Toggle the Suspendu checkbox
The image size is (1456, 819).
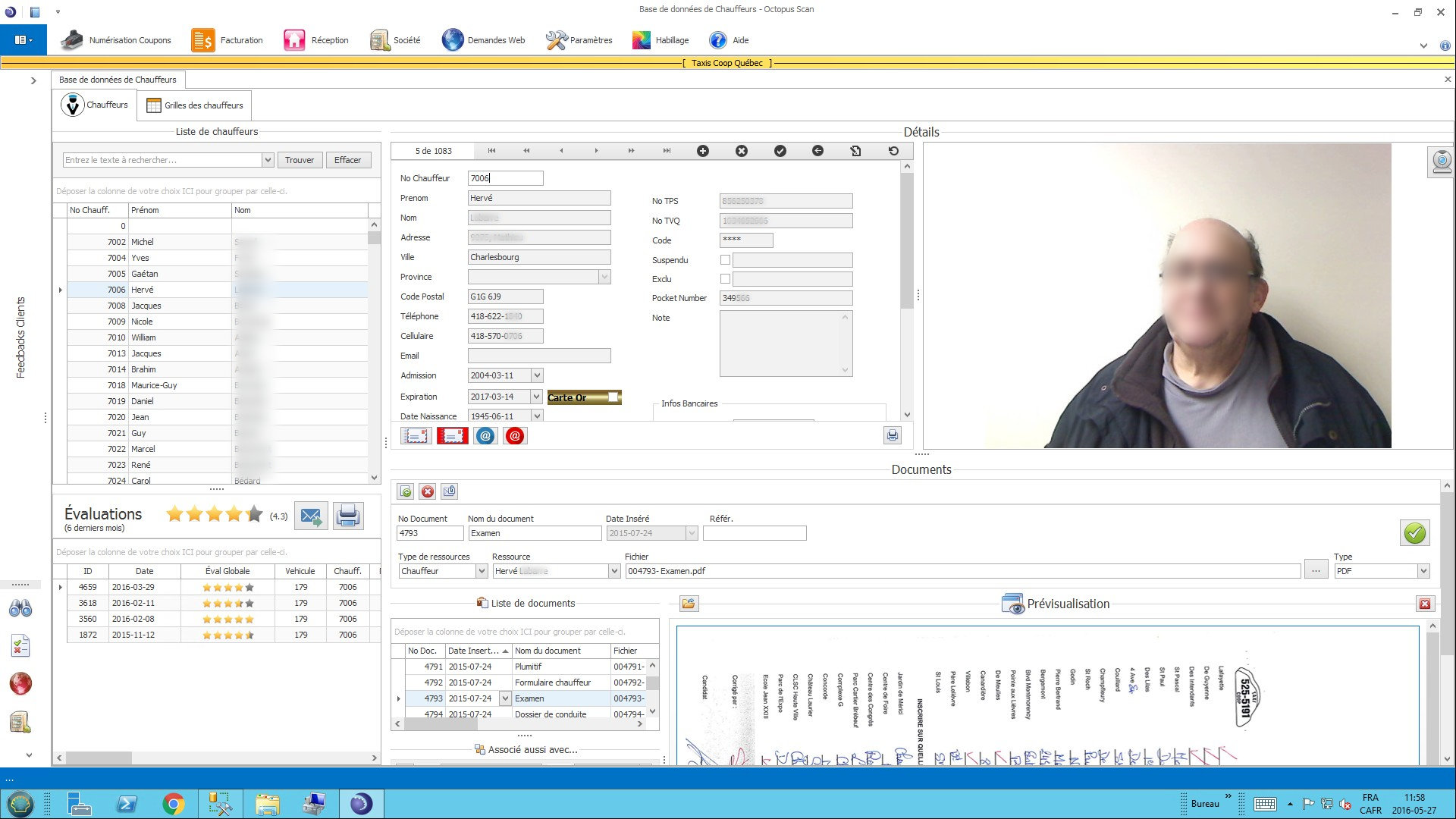725,260
